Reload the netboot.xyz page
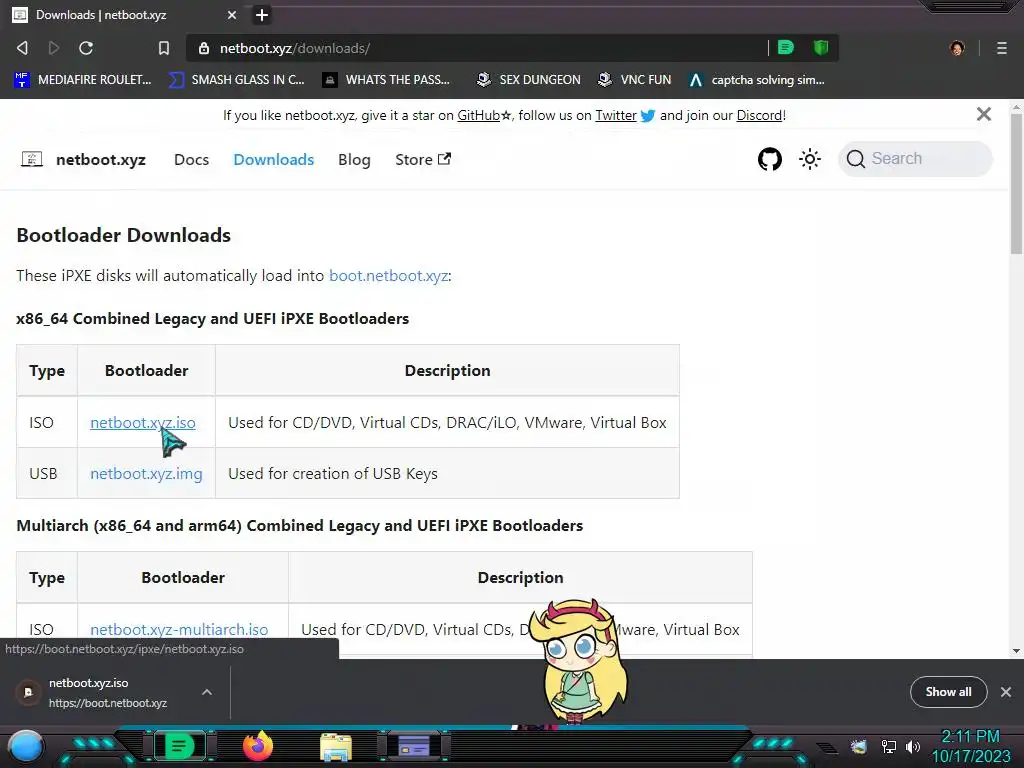Viewport: 1024px width, 768px height. coord(86,48)
